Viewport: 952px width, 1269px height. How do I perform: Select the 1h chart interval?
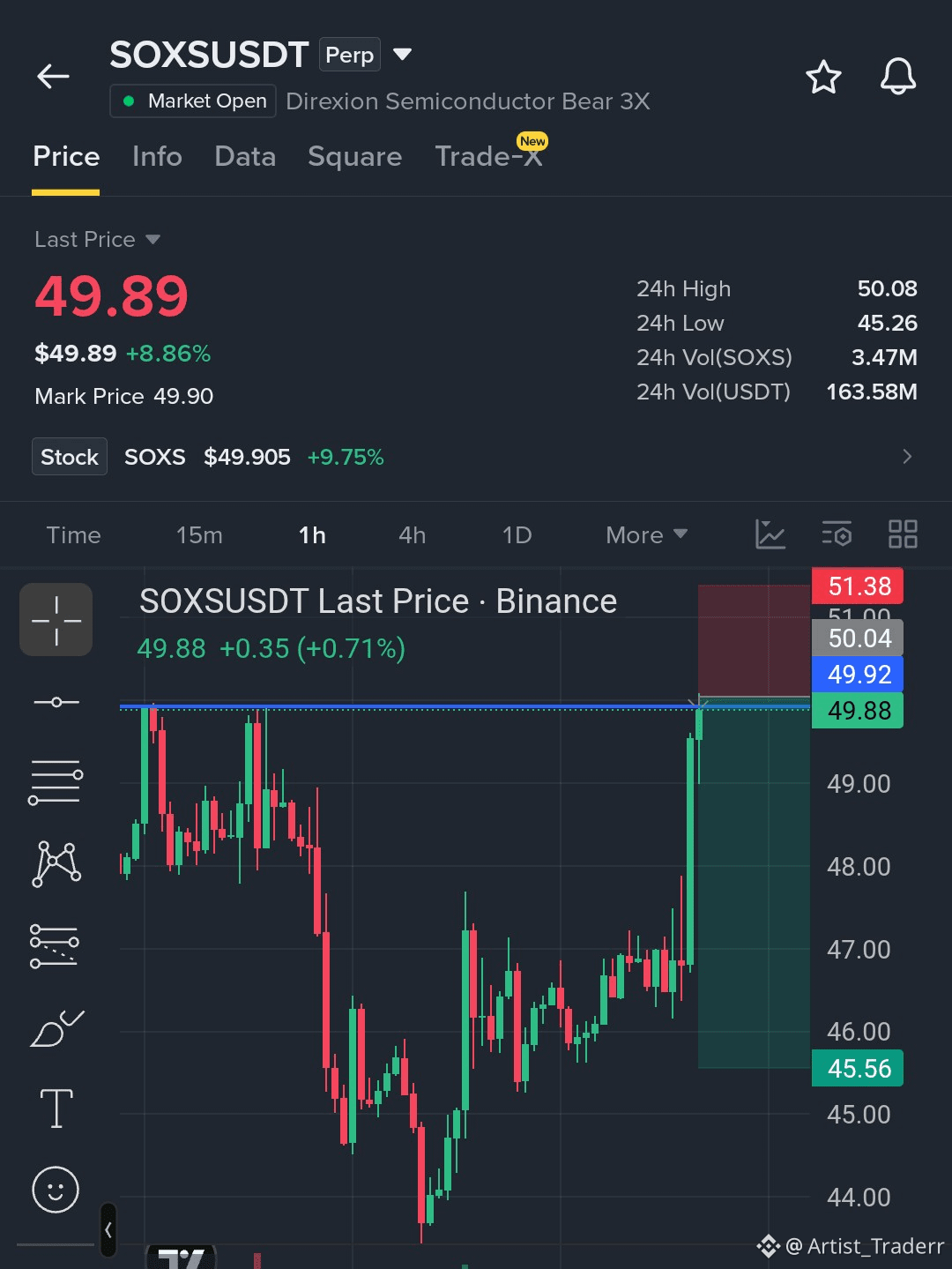312,535
